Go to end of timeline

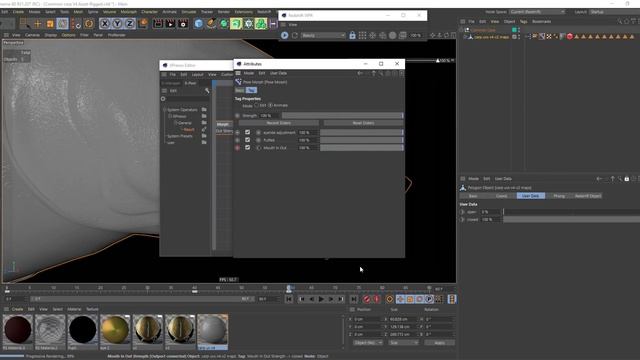coord(353,299)
